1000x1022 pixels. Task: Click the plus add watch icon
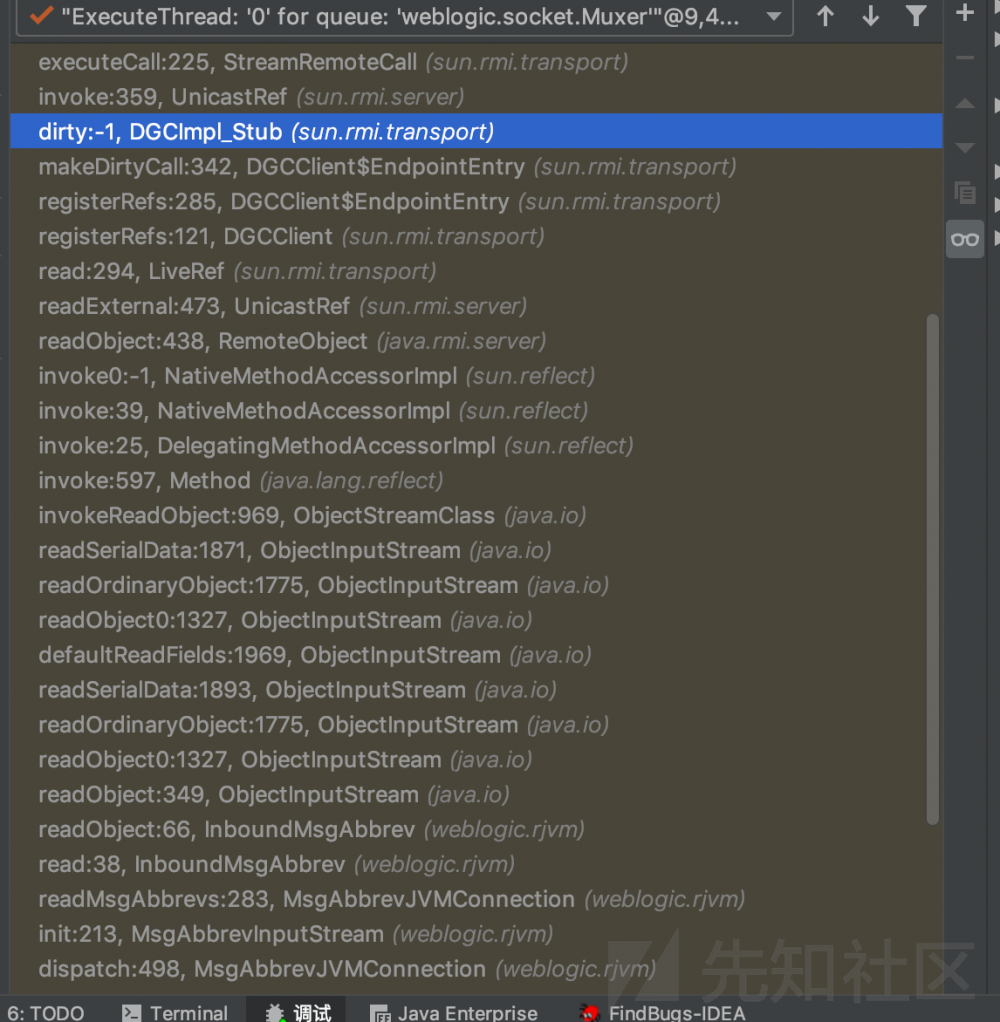coord(965,13)
